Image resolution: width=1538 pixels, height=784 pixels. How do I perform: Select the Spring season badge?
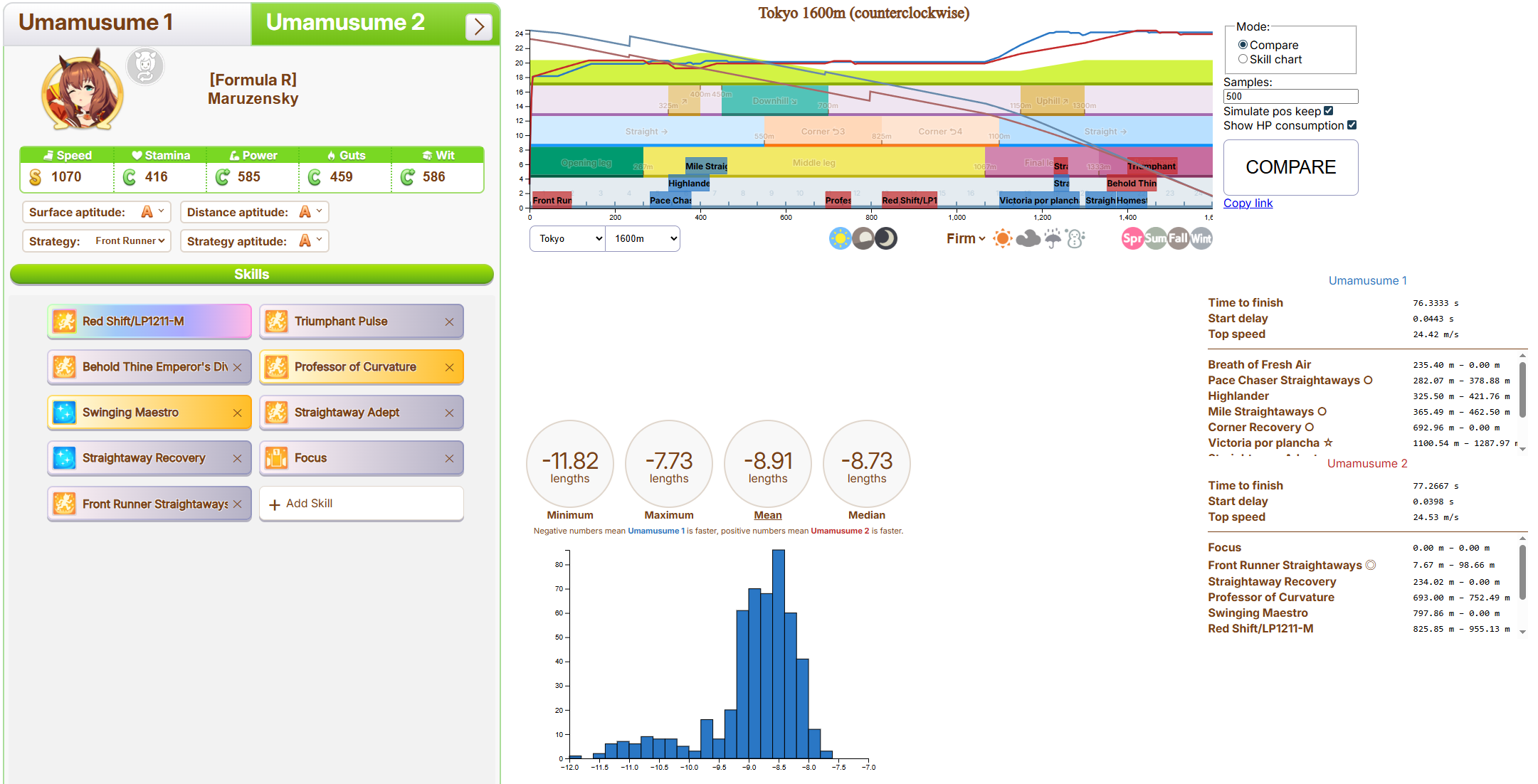(x=1132, y=238)
